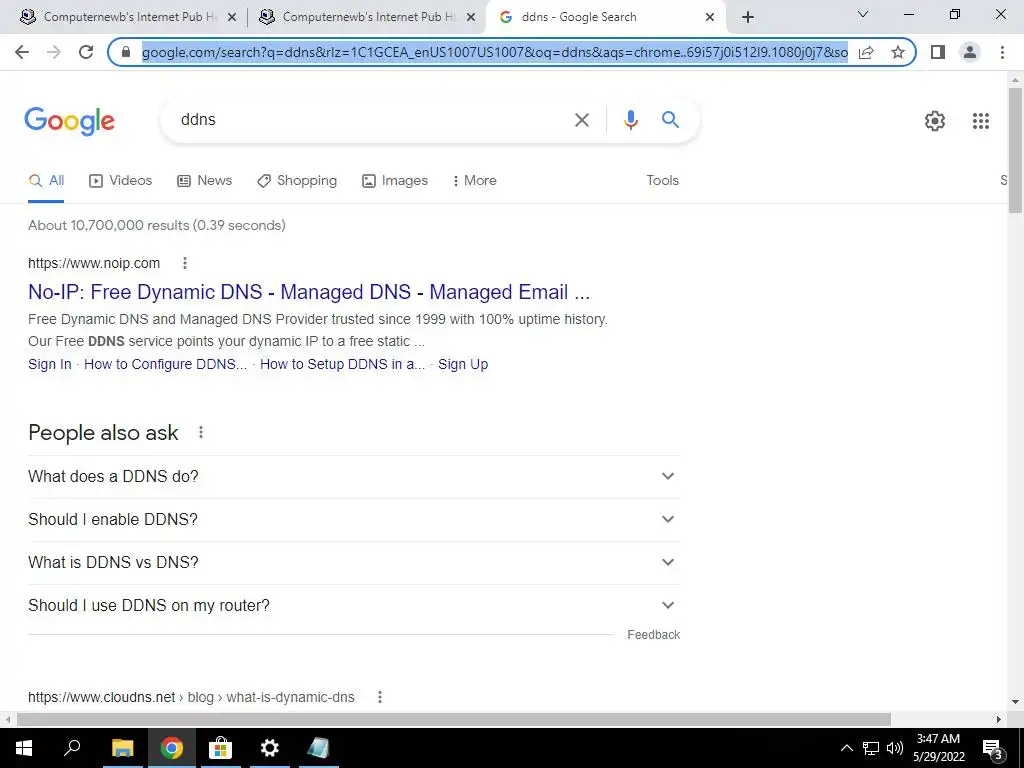Open File Explorer from taskbar
The image size is (1024, 768).
(x=123, y=748)
